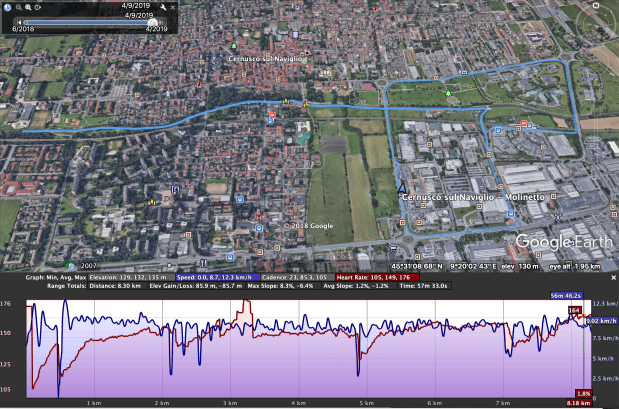Click the green tree park marker
The width and height of the screenshot is (619, 409).
coord(449,94)
